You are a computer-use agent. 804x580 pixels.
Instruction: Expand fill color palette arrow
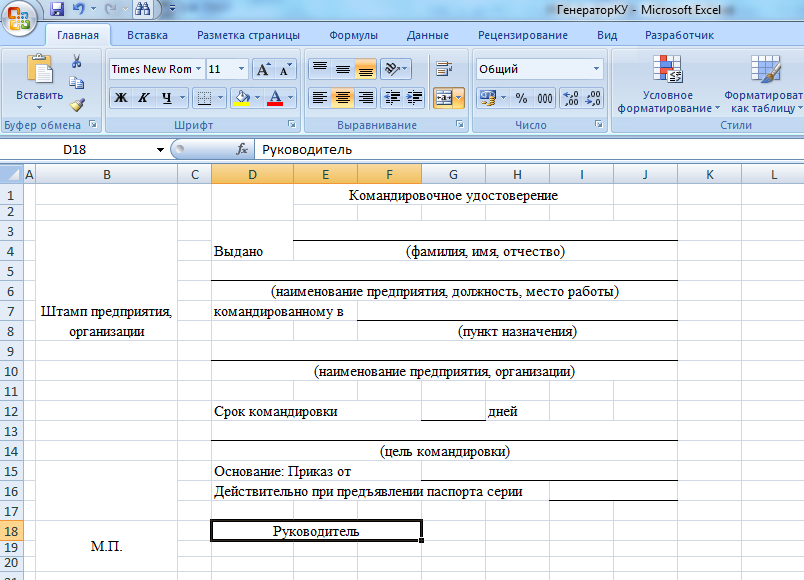pos(258,98)
